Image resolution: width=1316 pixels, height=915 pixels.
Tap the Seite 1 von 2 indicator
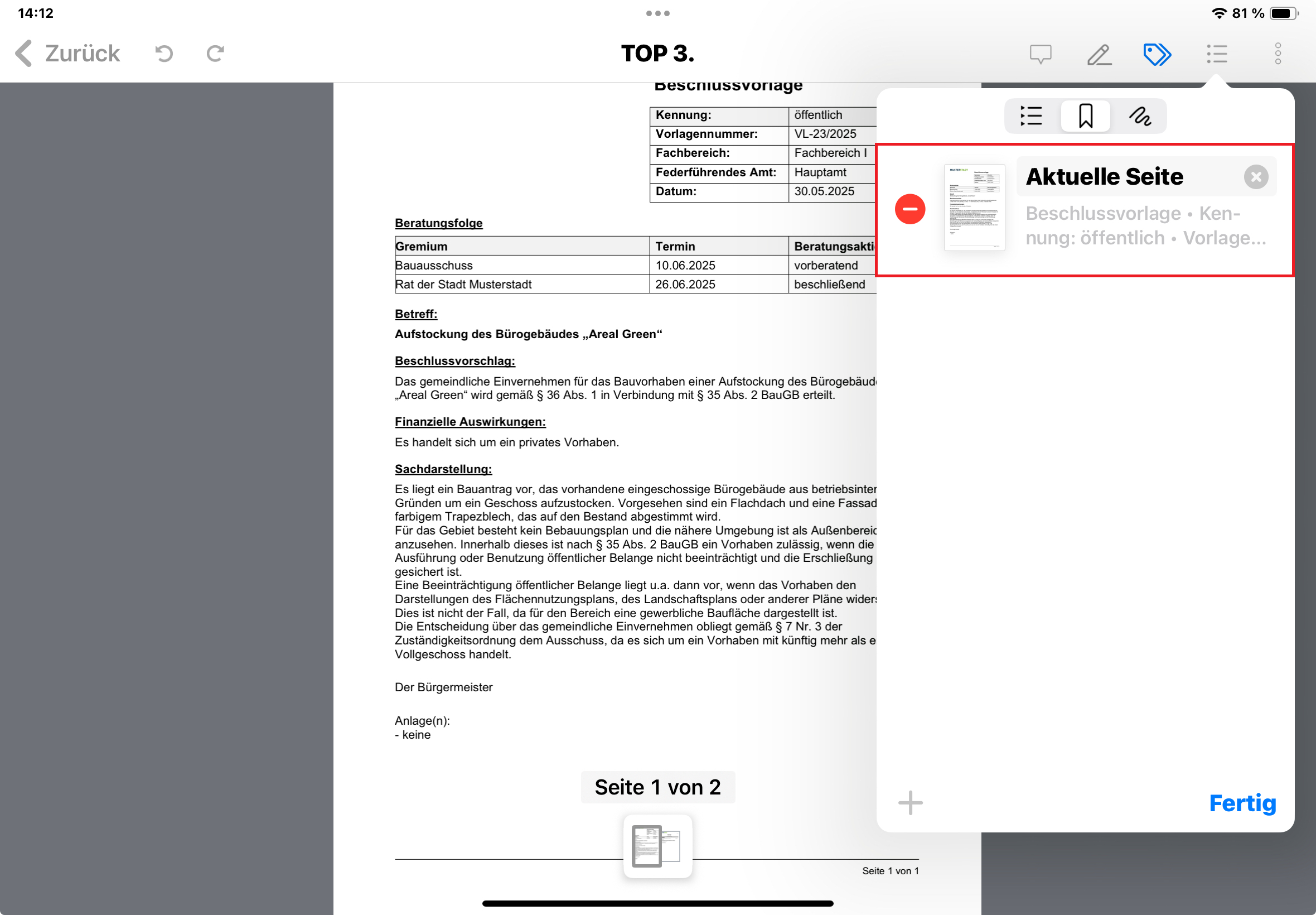point(657,787)
